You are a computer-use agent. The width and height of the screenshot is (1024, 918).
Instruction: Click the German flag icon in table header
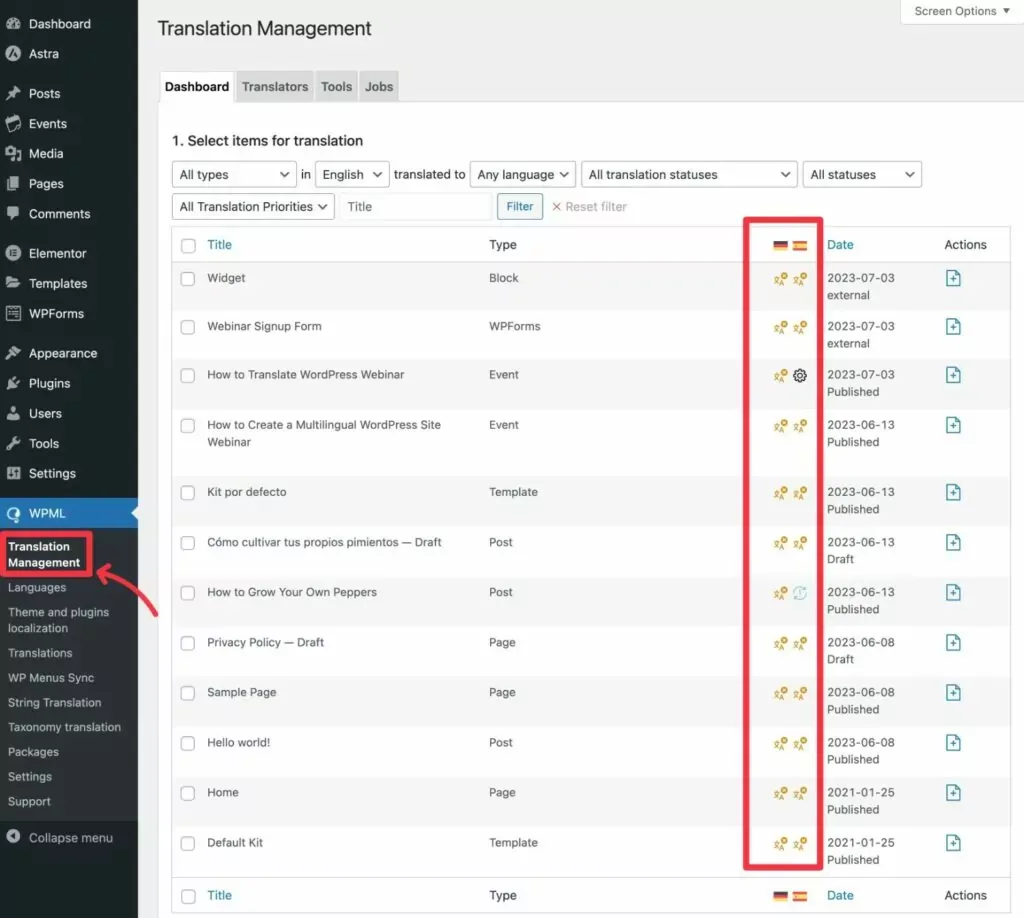(x=781, y=245)
